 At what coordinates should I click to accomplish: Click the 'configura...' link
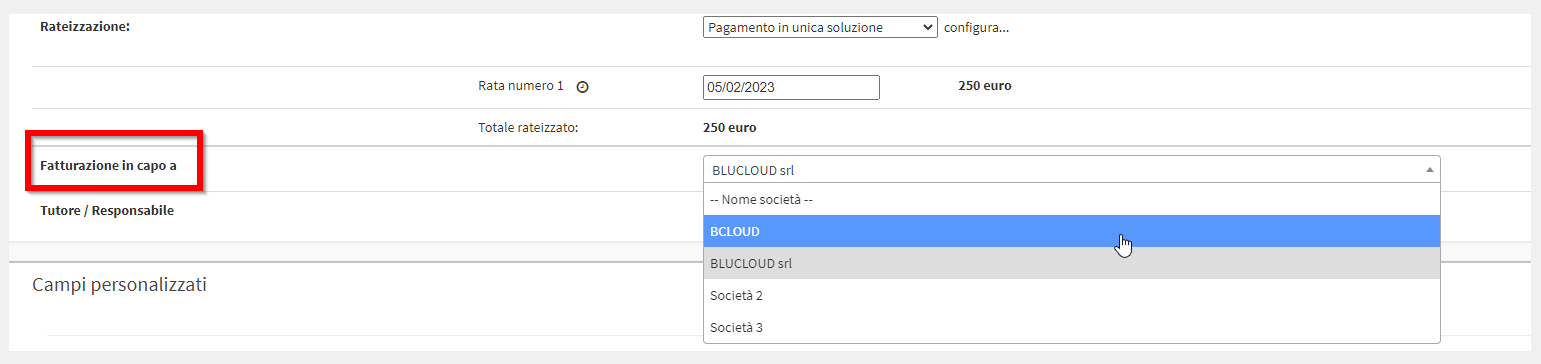977,27
